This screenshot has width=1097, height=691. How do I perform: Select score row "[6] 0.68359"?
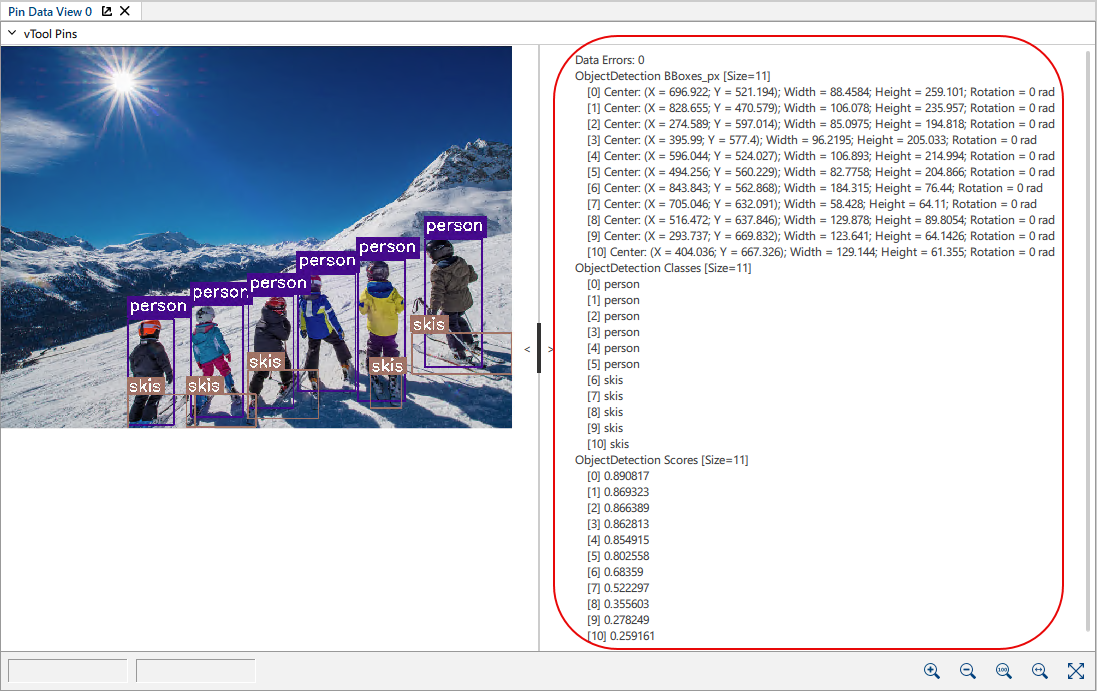click(615, 572)
